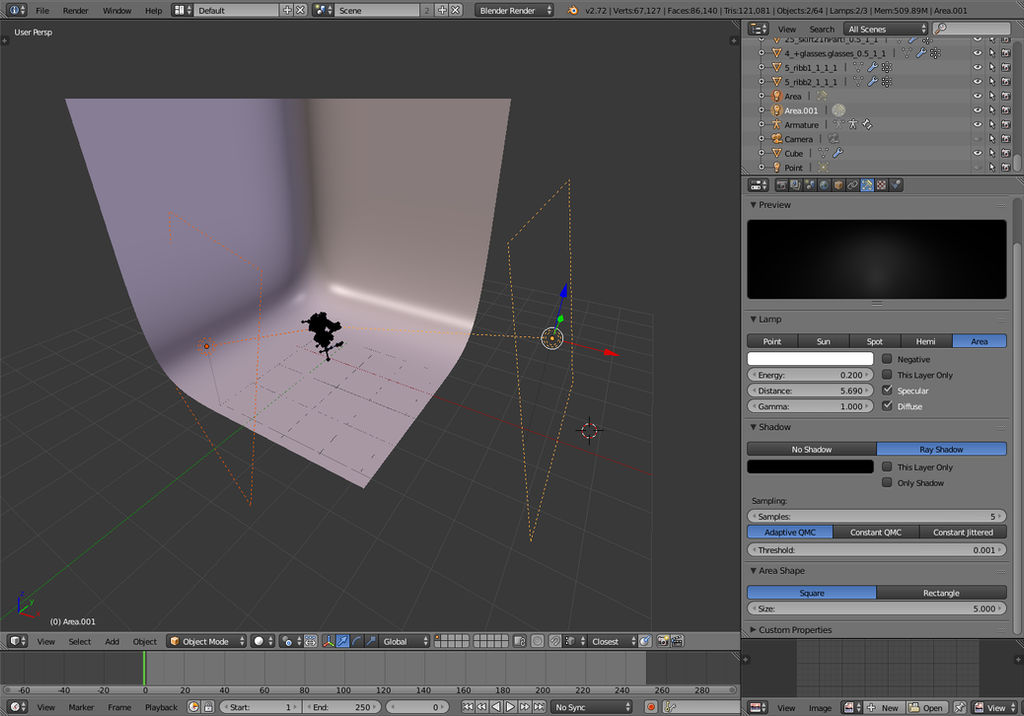Open the Object Mode dropdown
The height and width of the screenshot is (716, 1024).
pyautogui.click(x=206, y=642)
